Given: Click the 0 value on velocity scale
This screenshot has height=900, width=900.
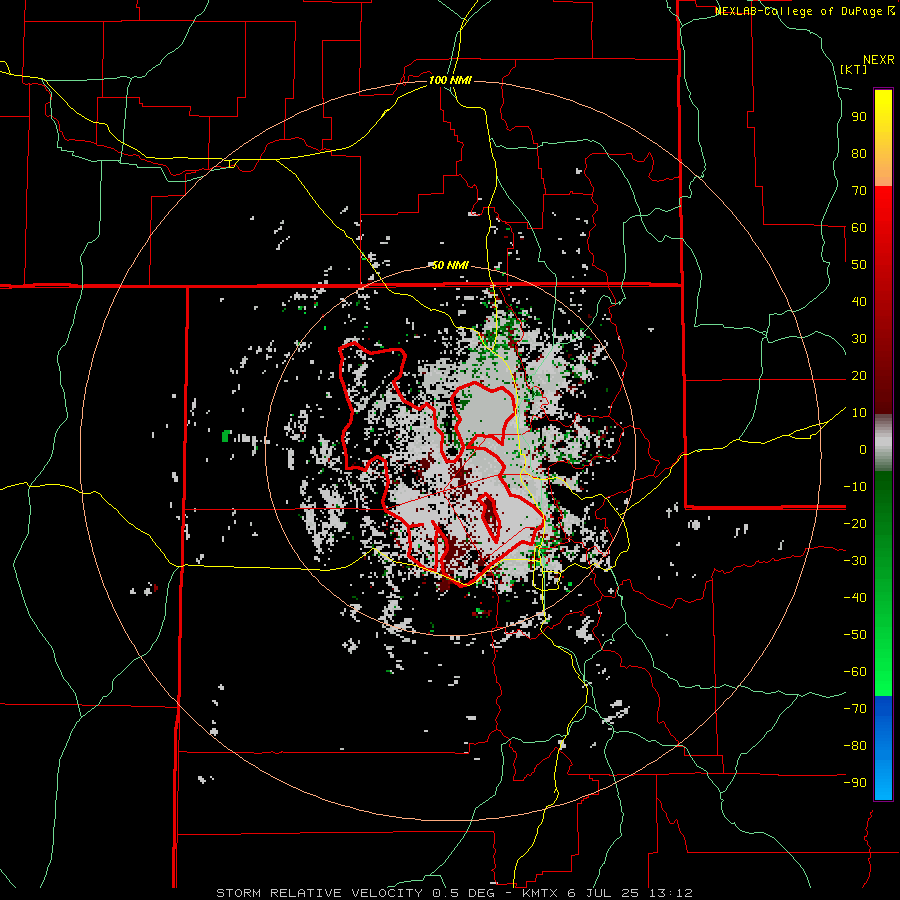Looking at the screenshot, I should [863, 450].
